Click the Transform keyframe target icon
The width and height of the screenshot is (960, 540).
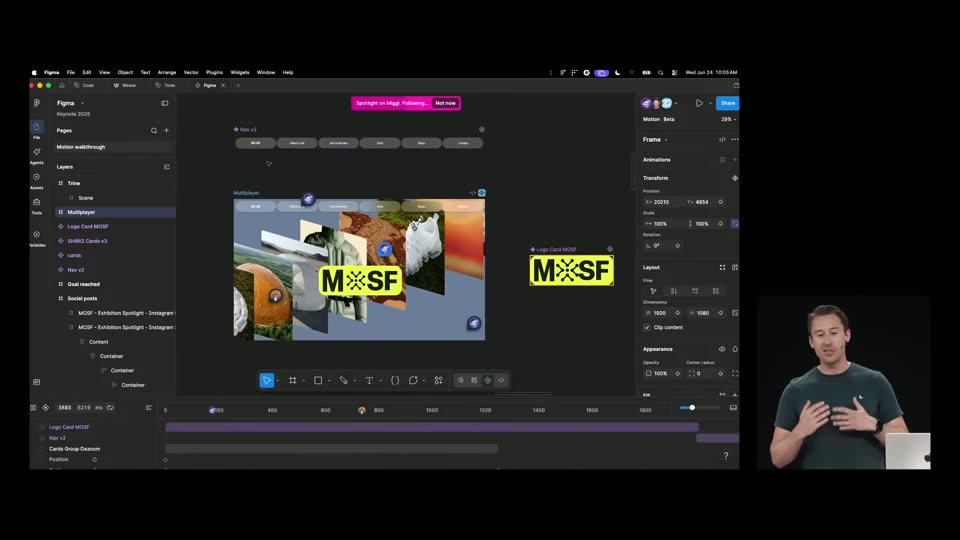(735, 178)
